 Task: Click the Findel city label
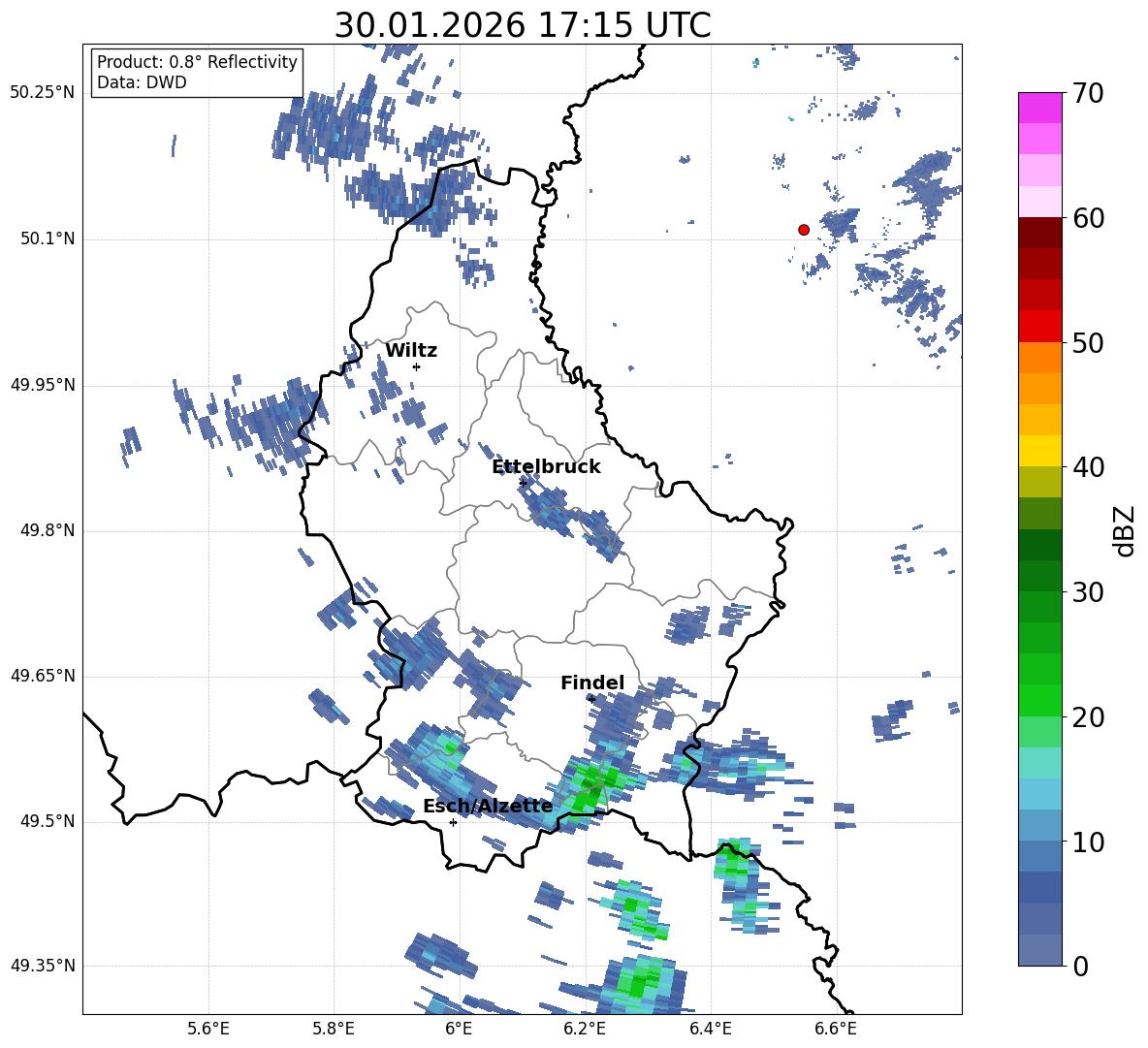(592, 683)
